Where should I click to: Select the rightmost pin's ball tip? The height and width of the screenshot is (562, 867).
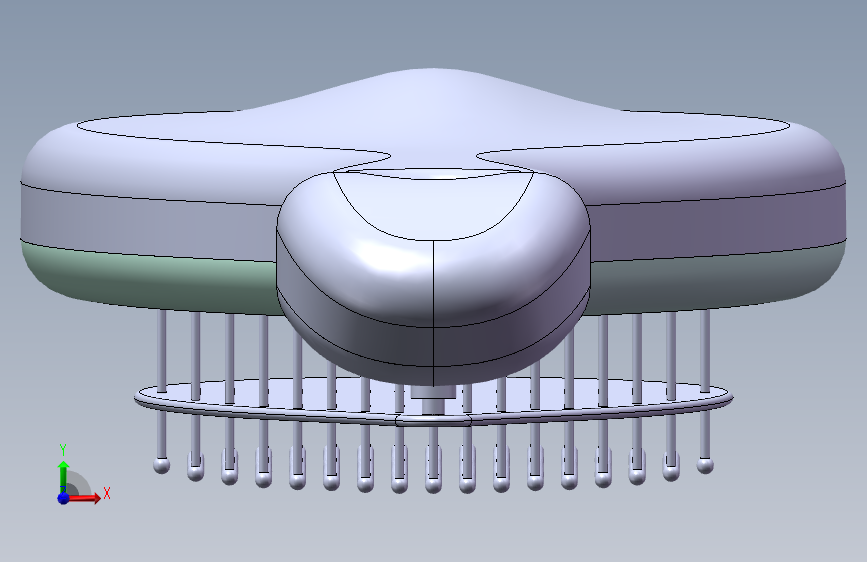(x=704, y=465)
